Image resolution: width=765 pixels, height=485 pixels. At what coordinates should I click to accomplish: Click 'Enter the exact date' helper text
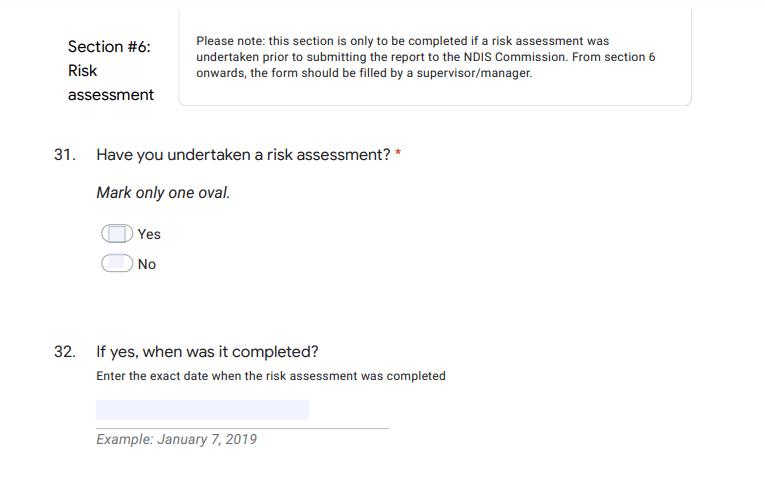pyautogui.click(x=271, y=376)
